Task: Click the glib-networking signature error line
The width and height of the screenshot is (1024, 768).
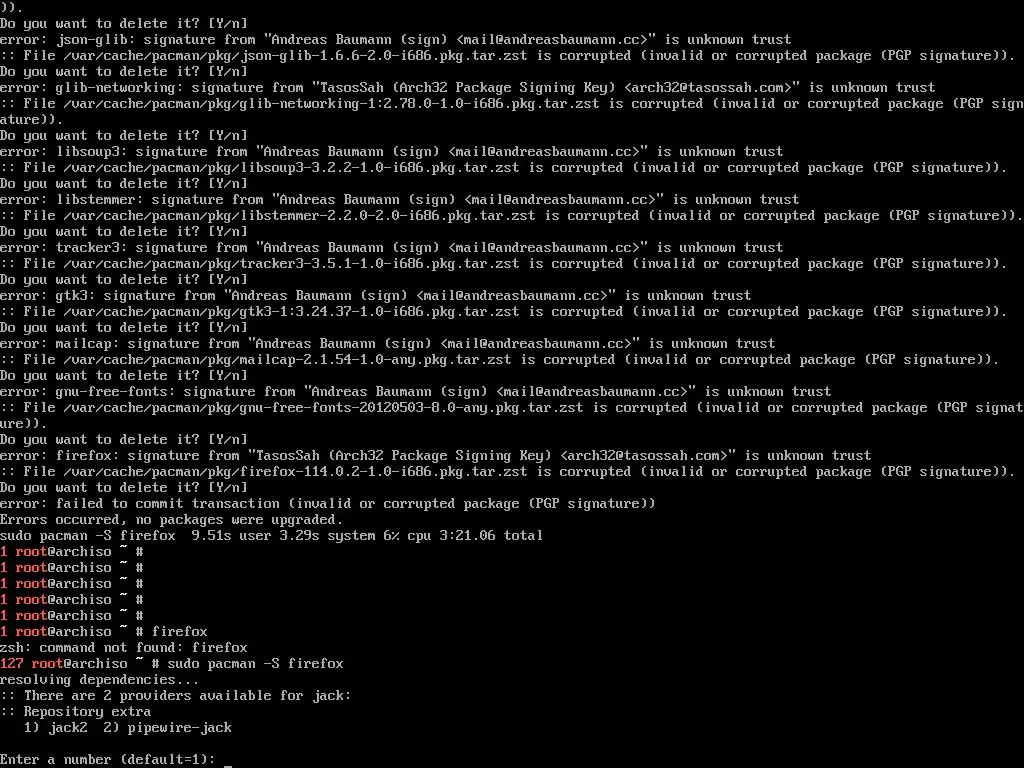Action: point(468,88)
